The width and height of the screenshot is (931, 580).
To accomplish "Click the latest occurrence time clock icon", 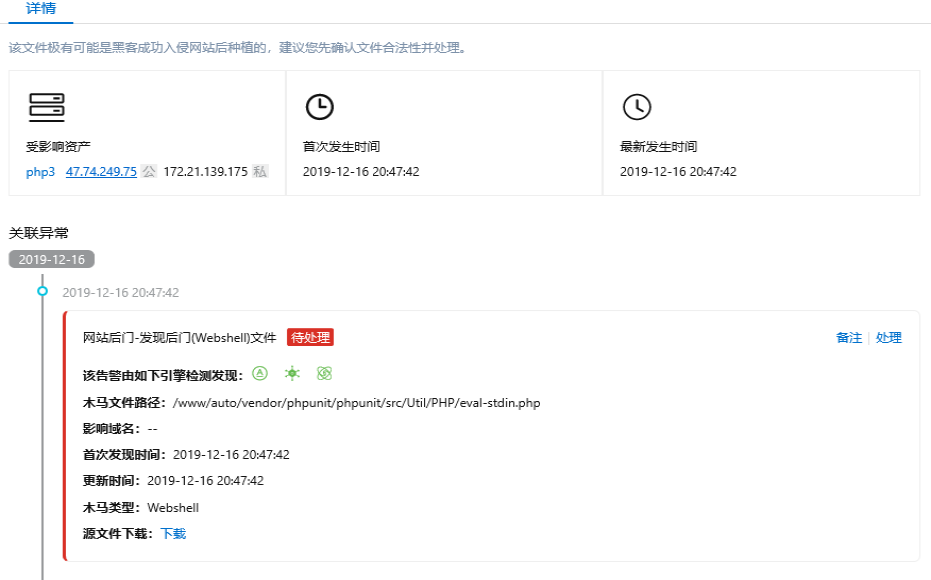I will pyautogui.click(x=636, y=107).
